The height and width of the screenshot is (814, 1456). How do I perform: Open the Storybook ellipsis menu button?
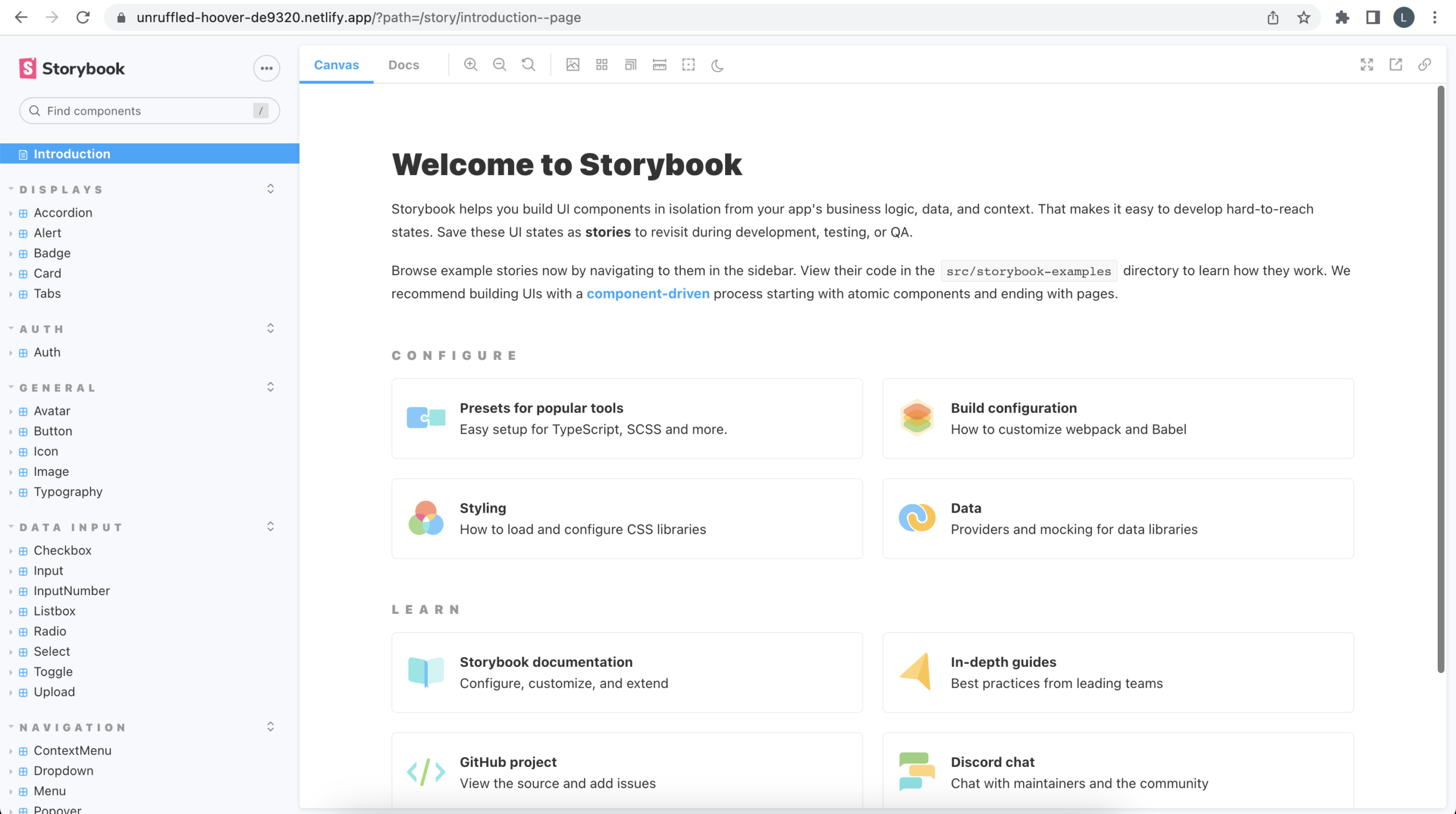tap(266, 68)
